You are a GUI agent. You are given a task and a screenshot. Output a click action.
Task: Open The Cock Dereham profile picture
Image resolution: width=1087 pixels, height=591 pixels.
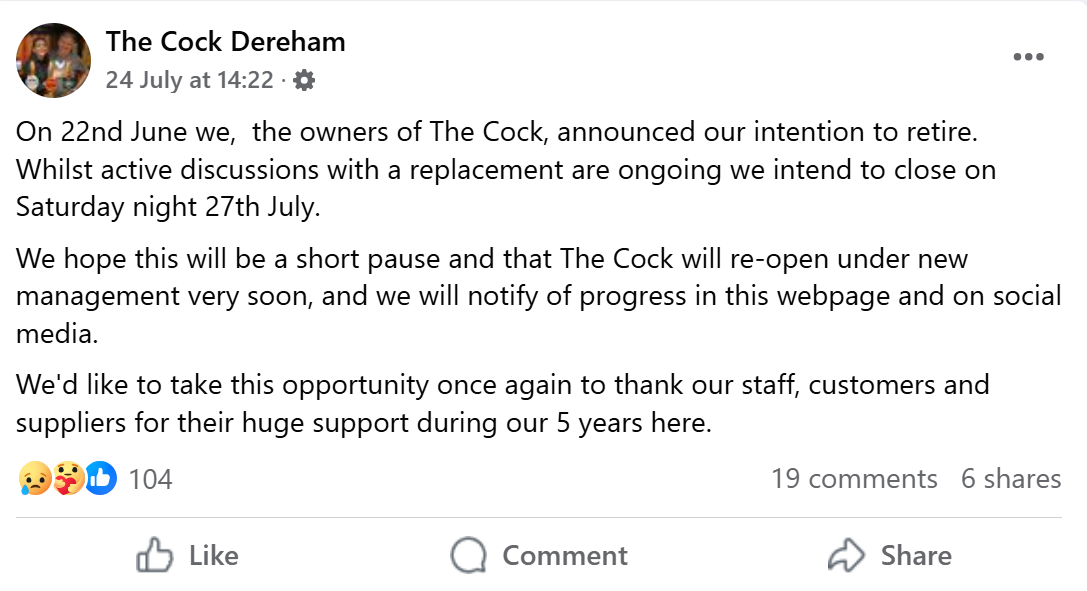54,60
